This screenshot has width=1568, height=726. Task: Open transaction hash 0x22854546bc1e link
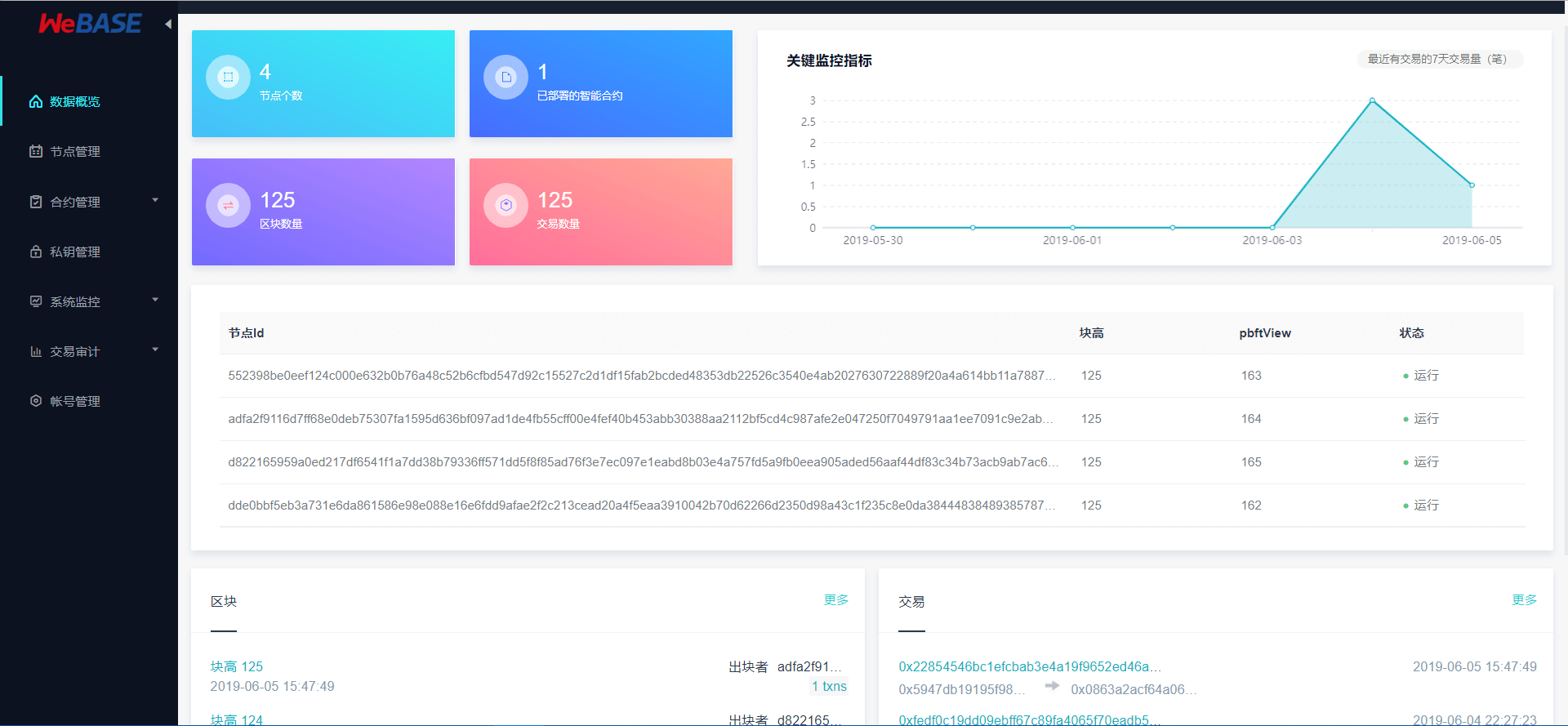pos(1029,666)
